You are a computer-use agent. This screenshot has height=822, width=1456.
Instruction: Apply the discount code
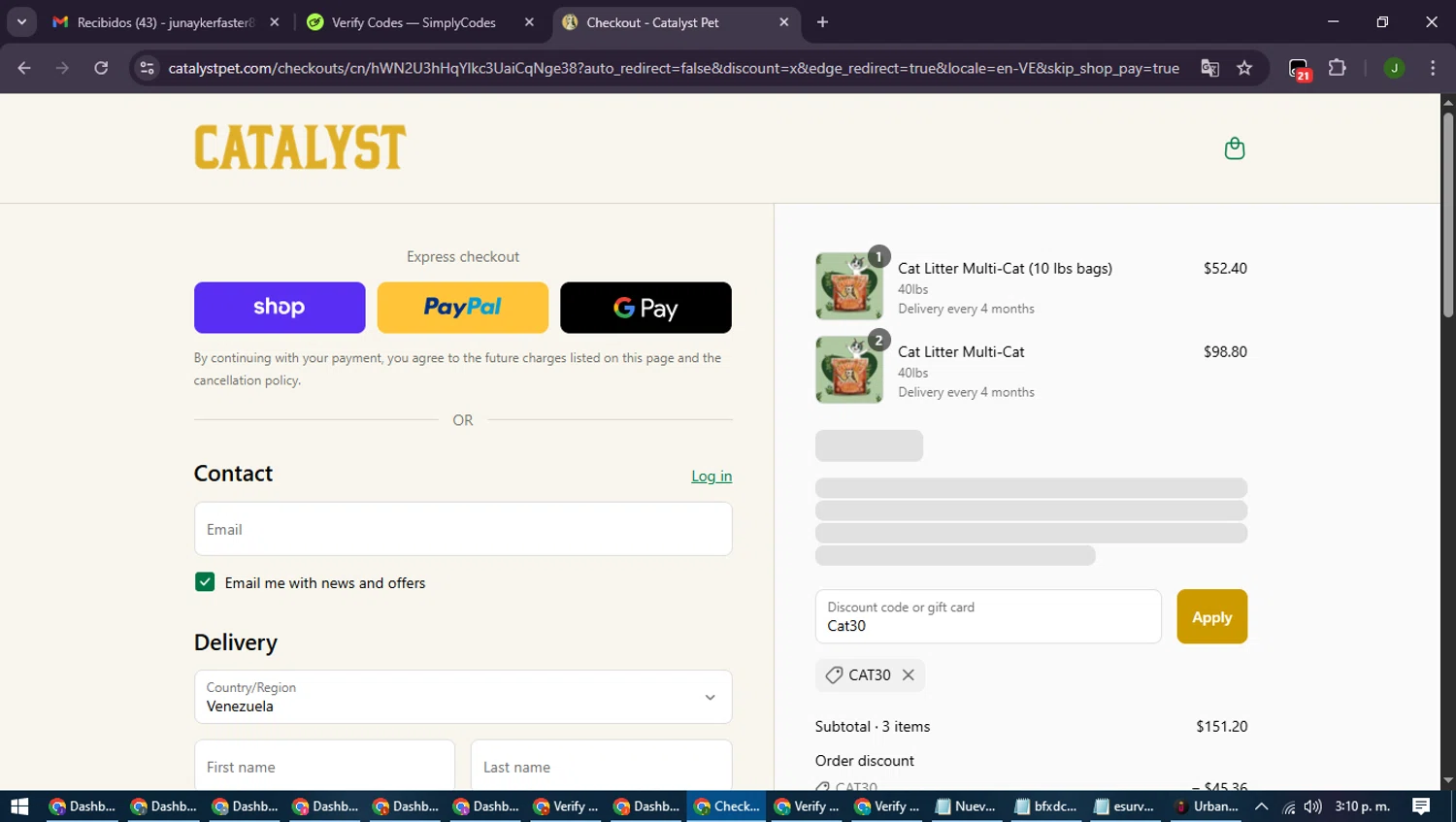(x=1212, y=616)
